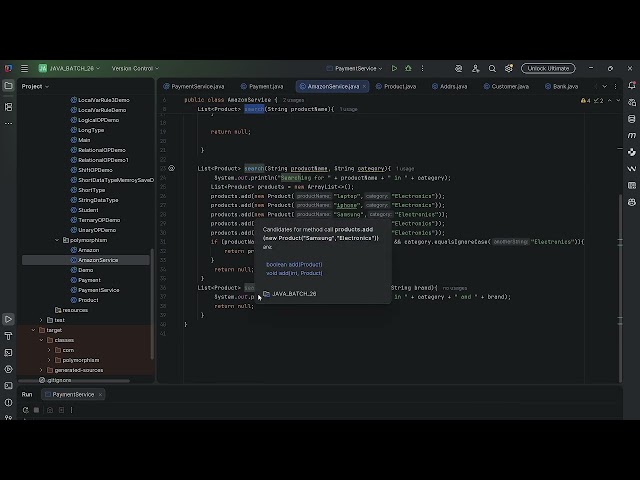Click gutter icon on line 23
640x480 pixels.
(171, 168)
